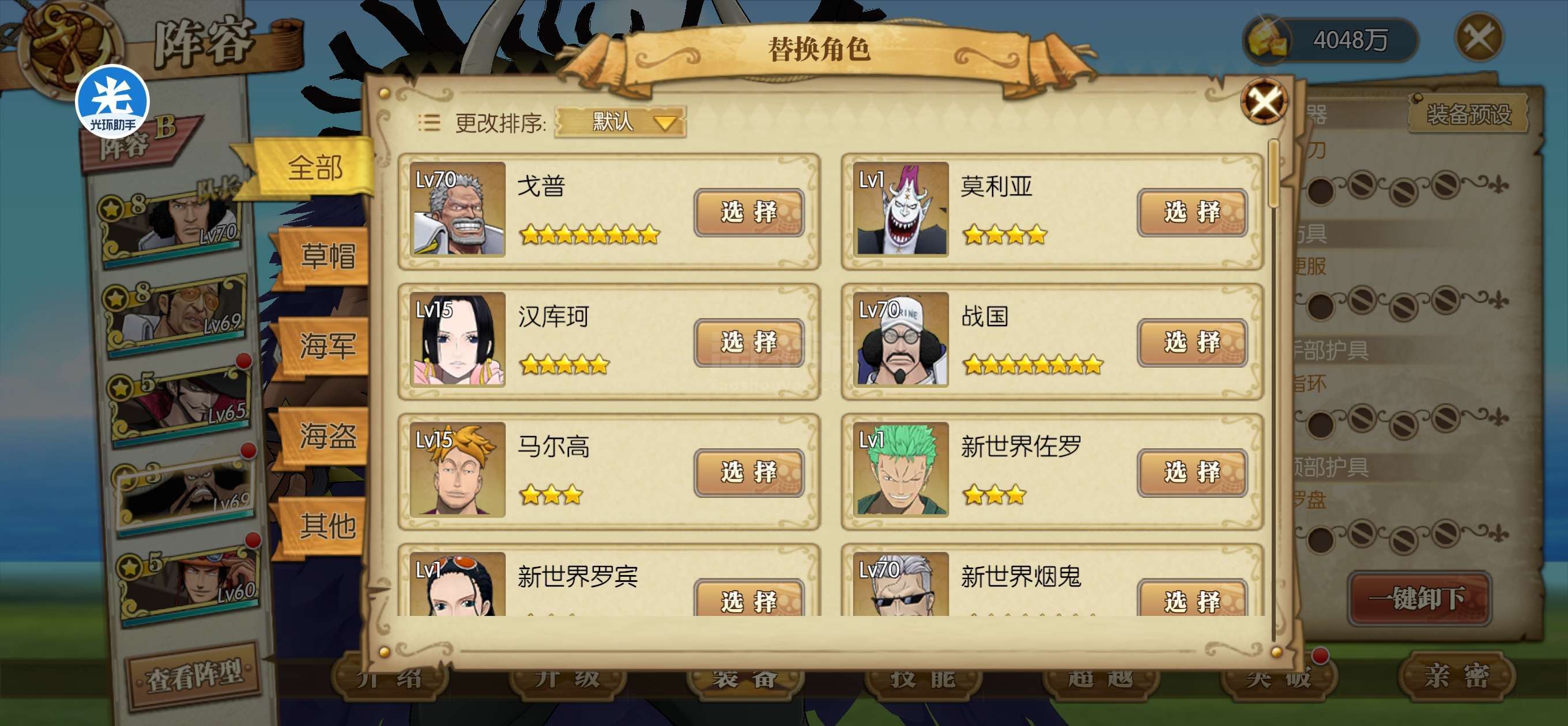Click 莫利亚 avatar icon
This screenshot has width=1568, height=726.
click(900, 209)
